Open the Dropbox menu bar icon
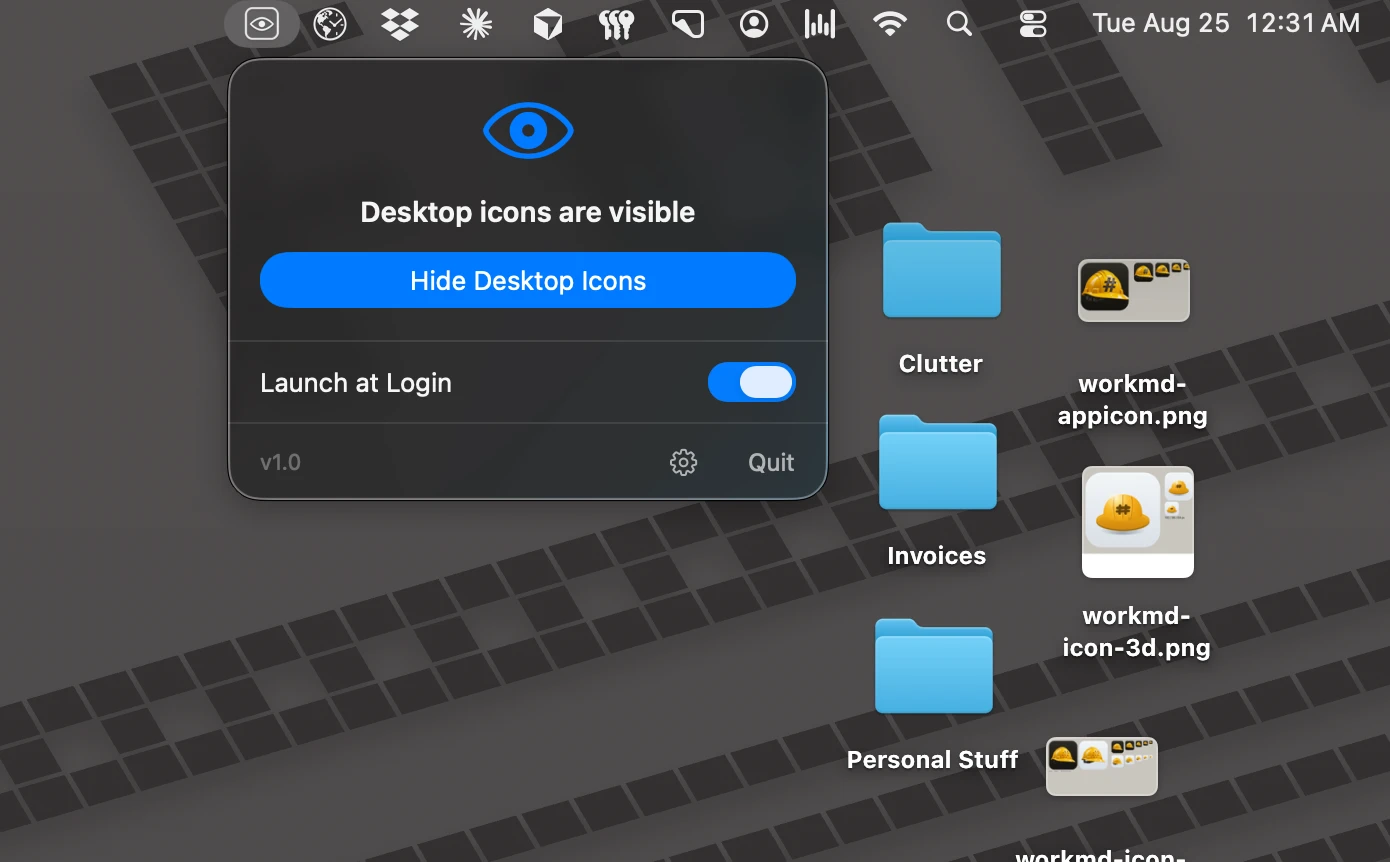The width and height of the screenshot is (1390, 862). [400, 24]
